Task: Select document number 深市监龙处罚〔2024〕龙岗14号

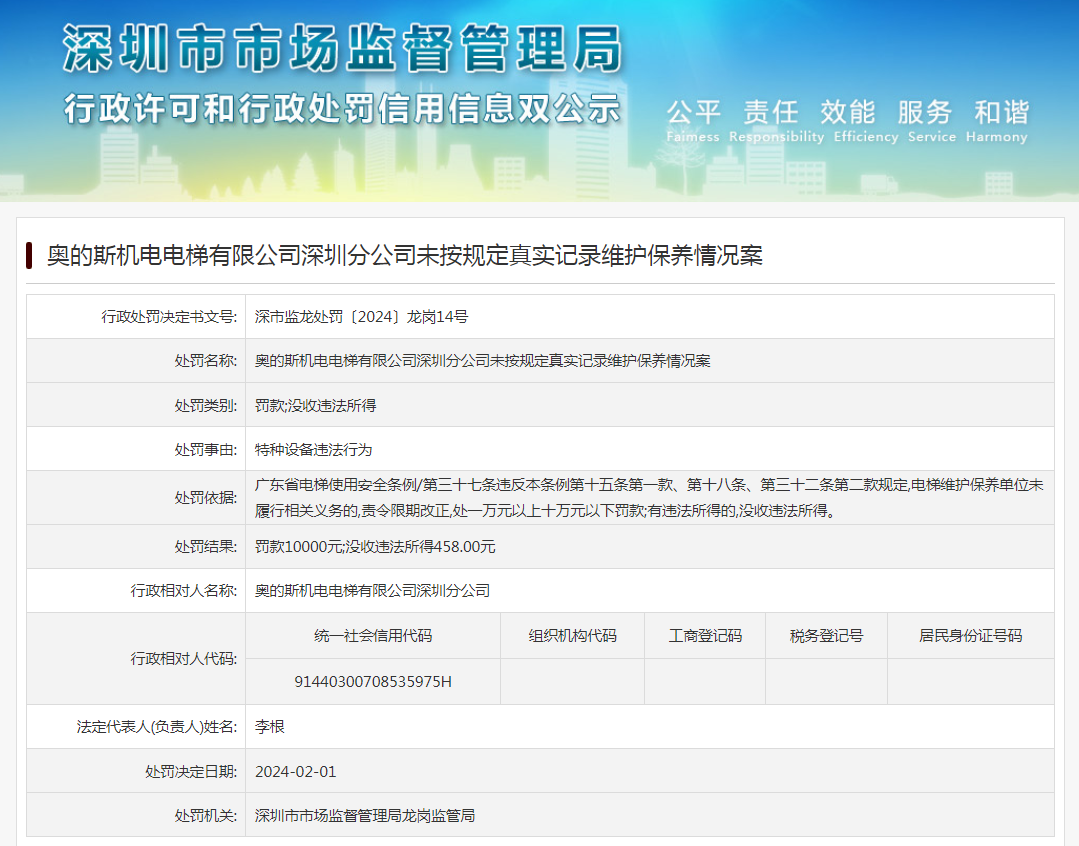Action: click(x=361, y=317)
